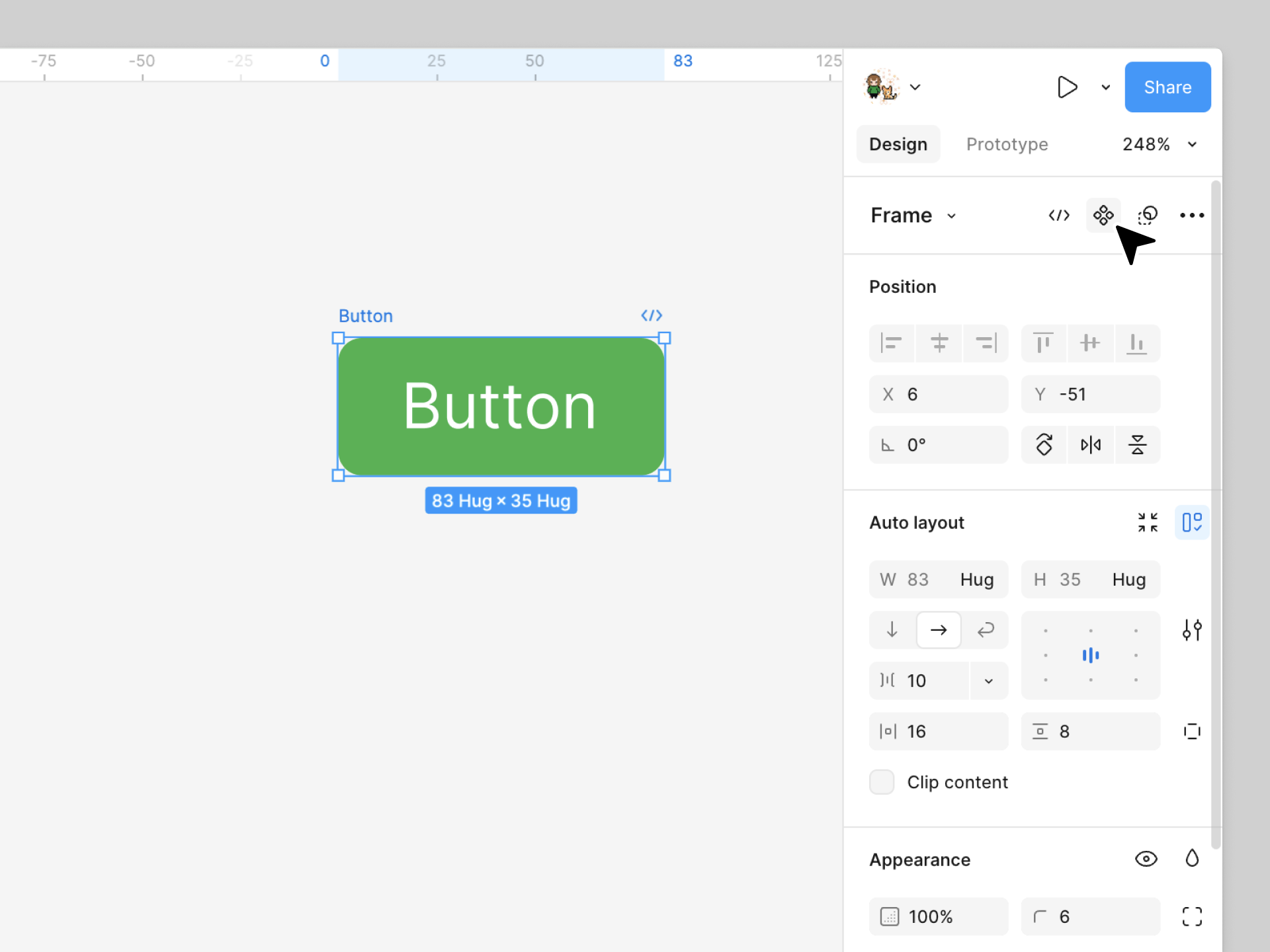Flip horizontal icon in Position panel
Screen dimensions: 1270x952
coord(1090,445)
